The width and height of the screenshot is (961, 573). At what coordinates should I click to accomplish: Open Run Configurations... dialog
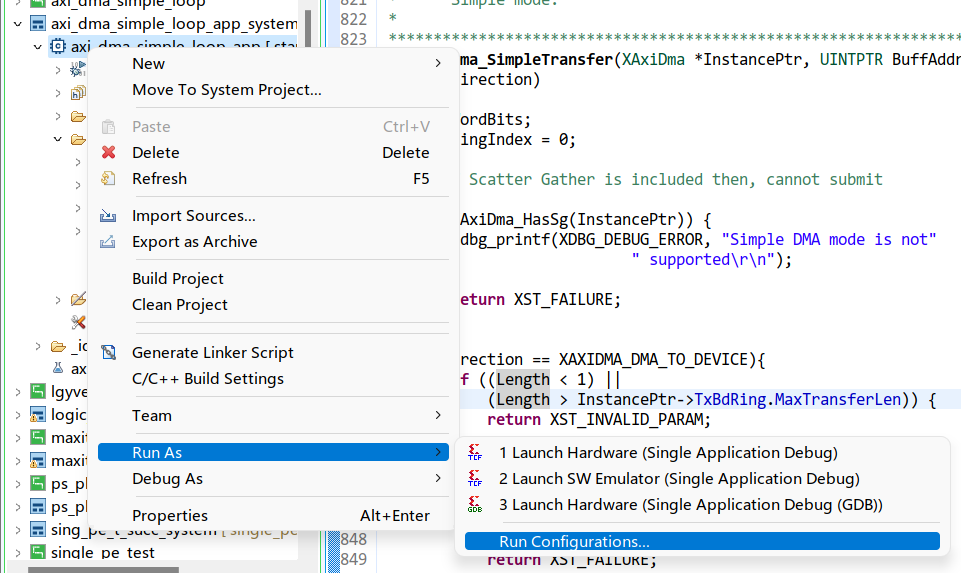tap(702, 541)
